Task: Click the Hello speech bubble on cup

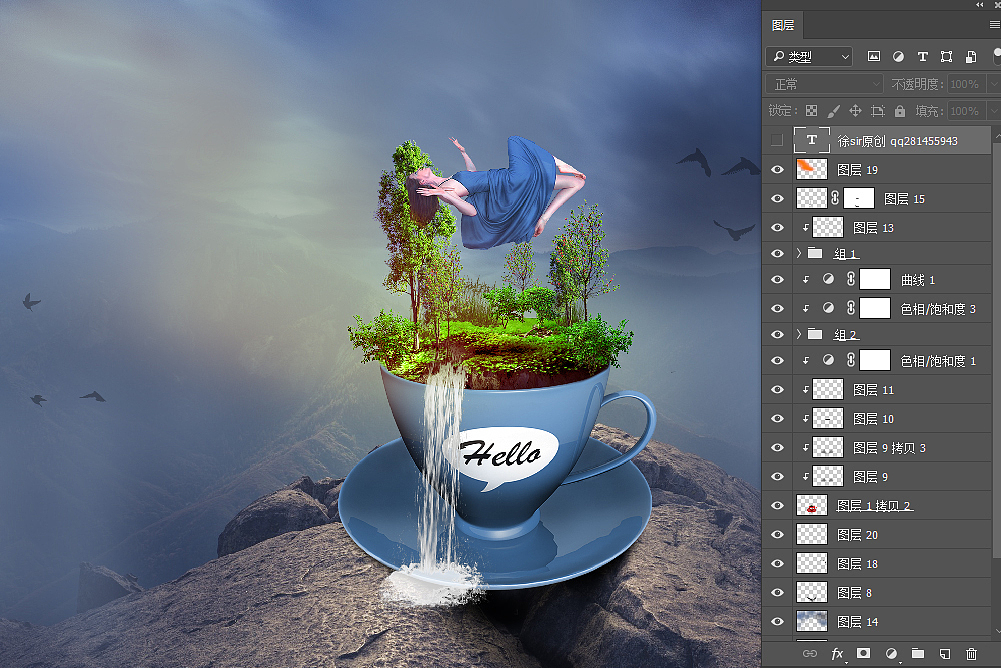Action: pos(502,455)
